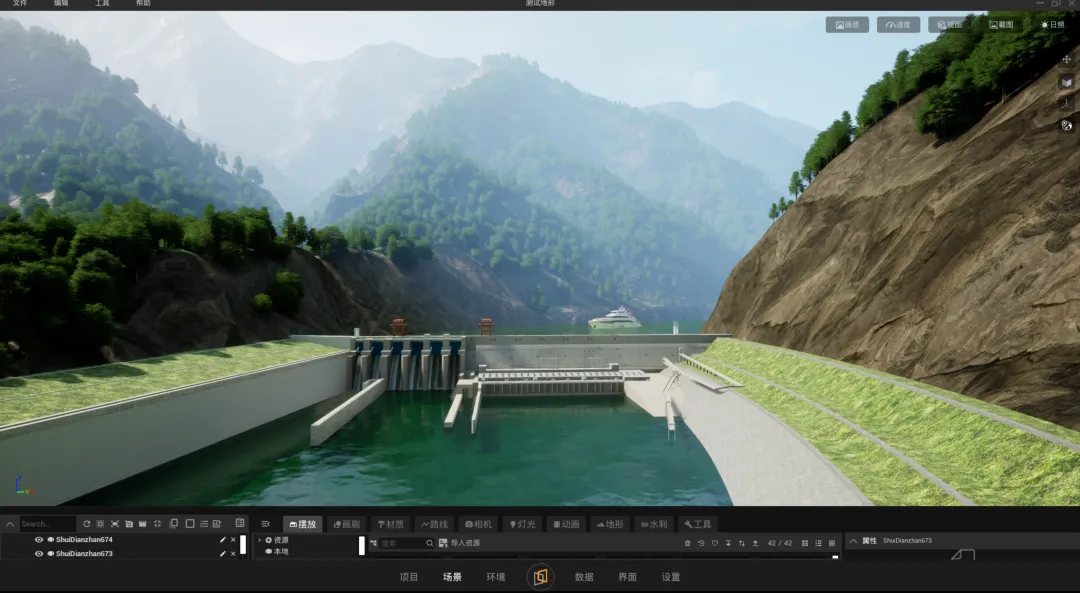Toggle visibility eye of ShuiDianzhan674
The height and width of the screenshot is (593, 1080).
[x=39, y=540]
